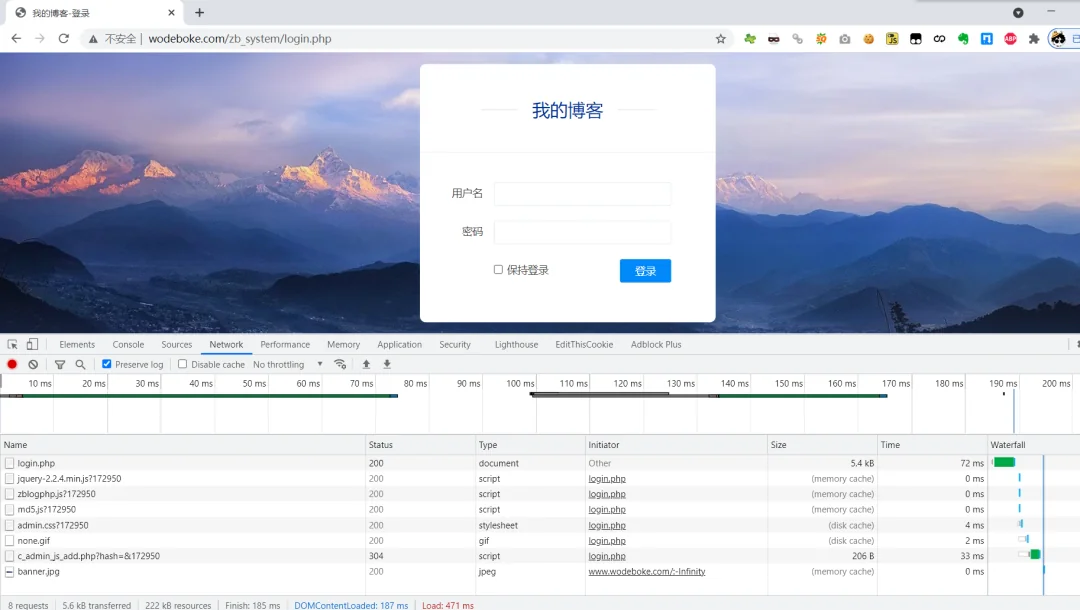Viewport: 1080px width, 610px height.
Task: Open the Memory tab
Action: click(x=343, y=344)
